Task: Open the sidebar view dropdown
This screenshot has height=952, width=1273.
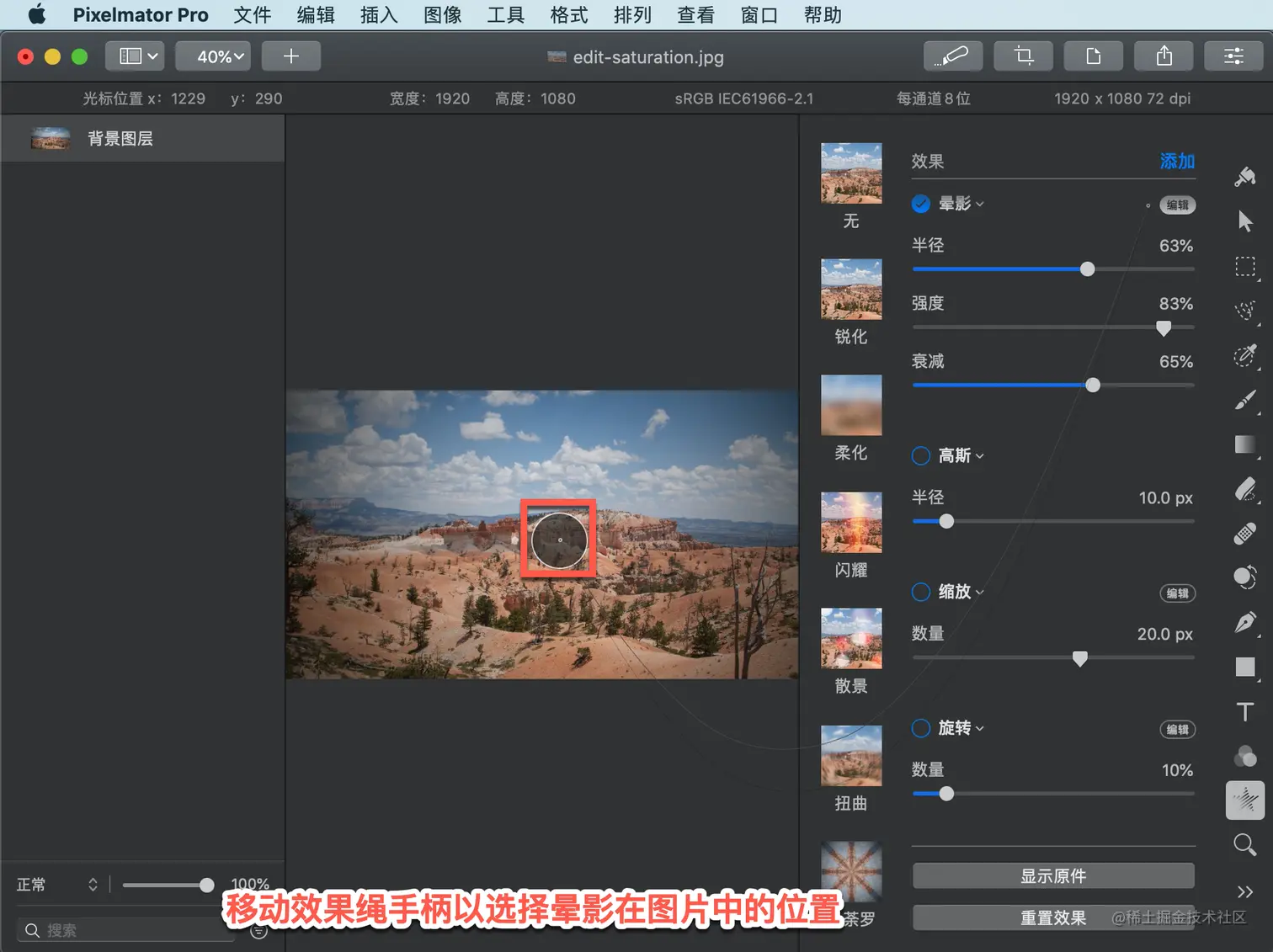Action: 135,56
